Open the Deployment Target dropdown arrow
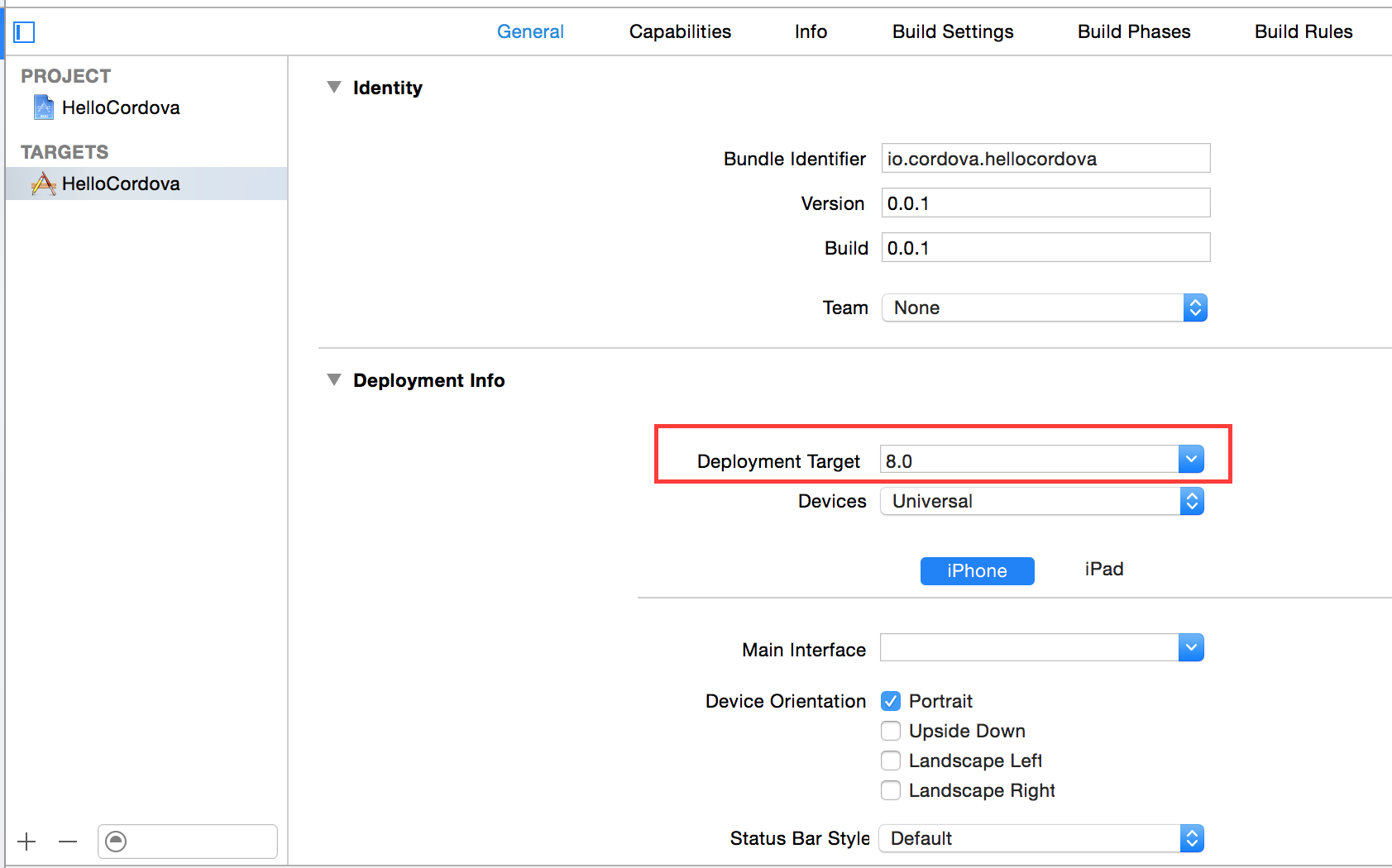Image resolution: width=1392 pixels, height=868 pixels. (1191, 460)
